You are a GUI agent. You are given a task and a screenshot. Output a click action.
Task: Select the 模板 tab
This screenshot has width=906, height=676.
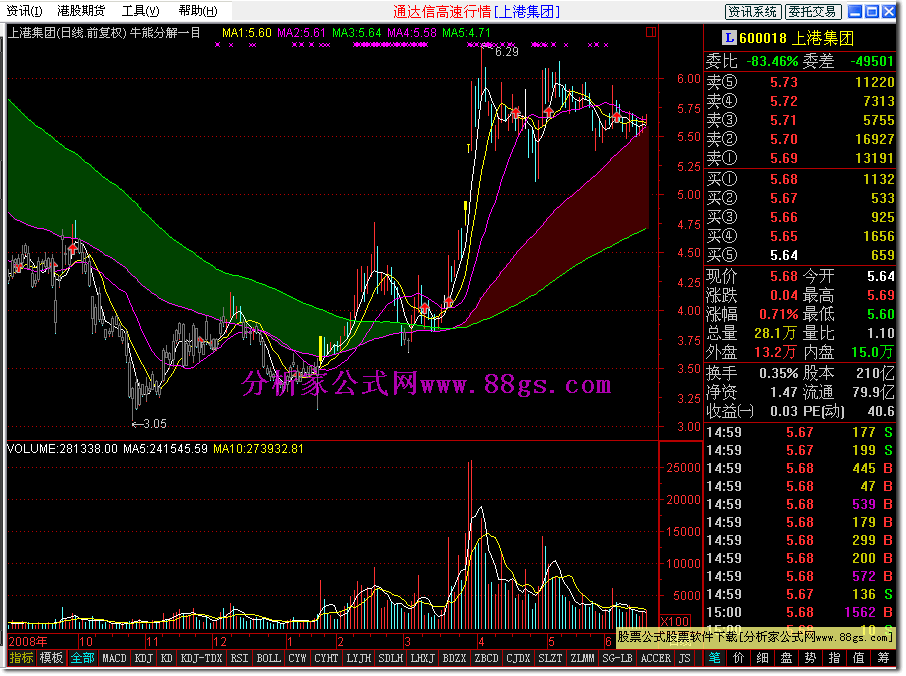click(51, 658)
